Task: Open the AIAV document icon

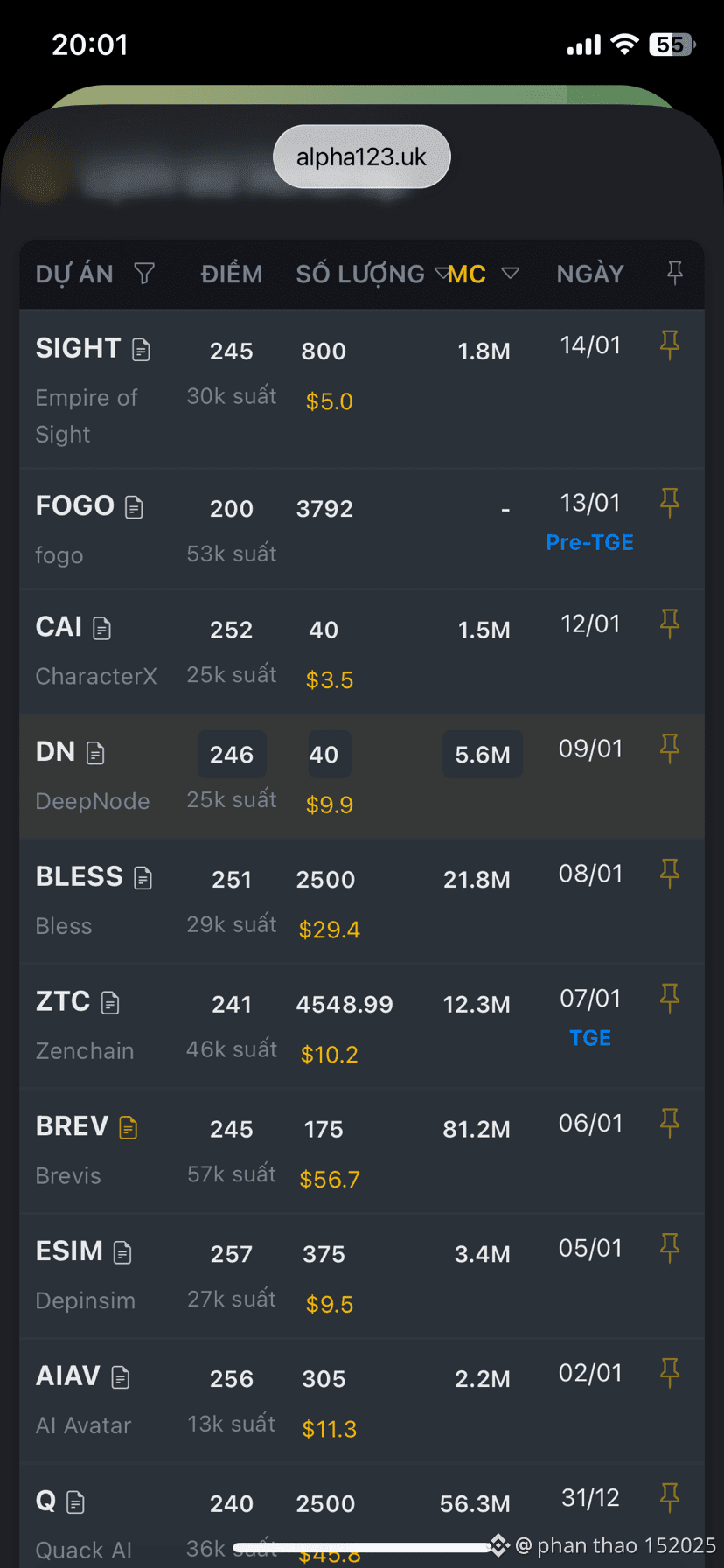Action: [121, 1377]
